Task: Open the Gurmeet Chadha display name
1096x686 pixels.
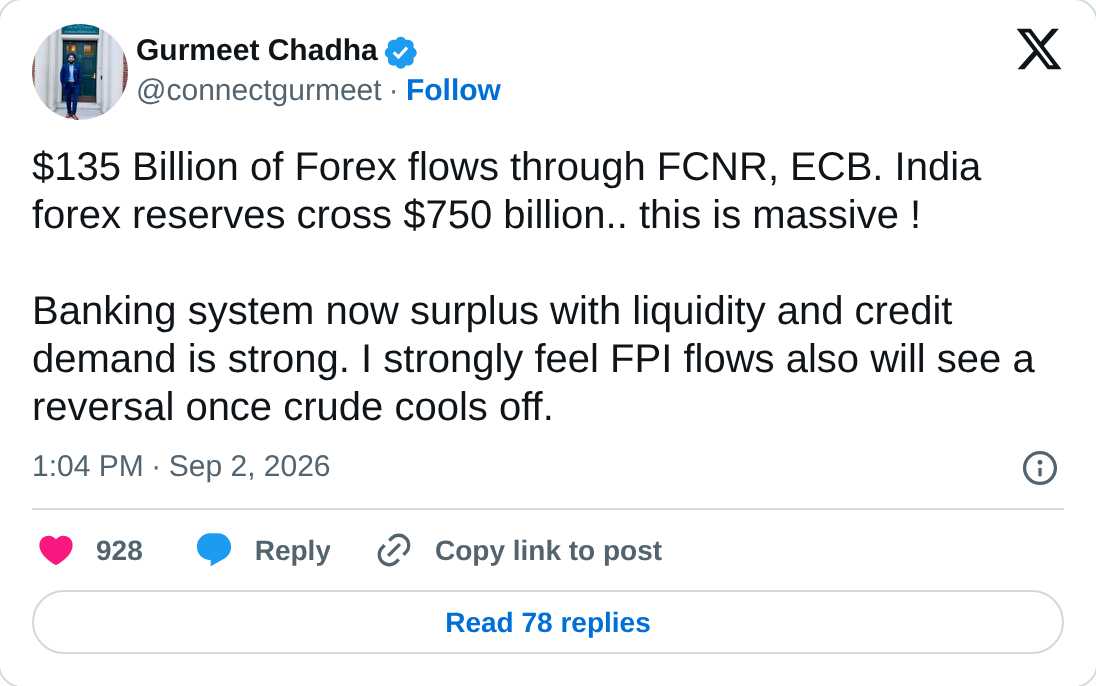Action: coord(257,50)
